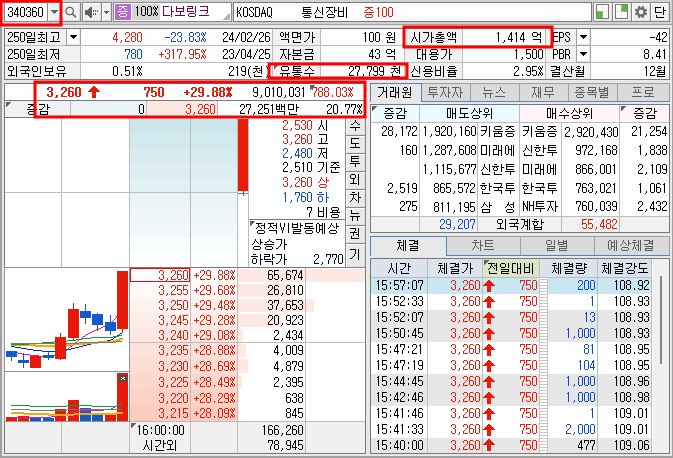673x458 pixels.
Task: Click the 15:40:00 trade row
Action: (x=511, y=446)
